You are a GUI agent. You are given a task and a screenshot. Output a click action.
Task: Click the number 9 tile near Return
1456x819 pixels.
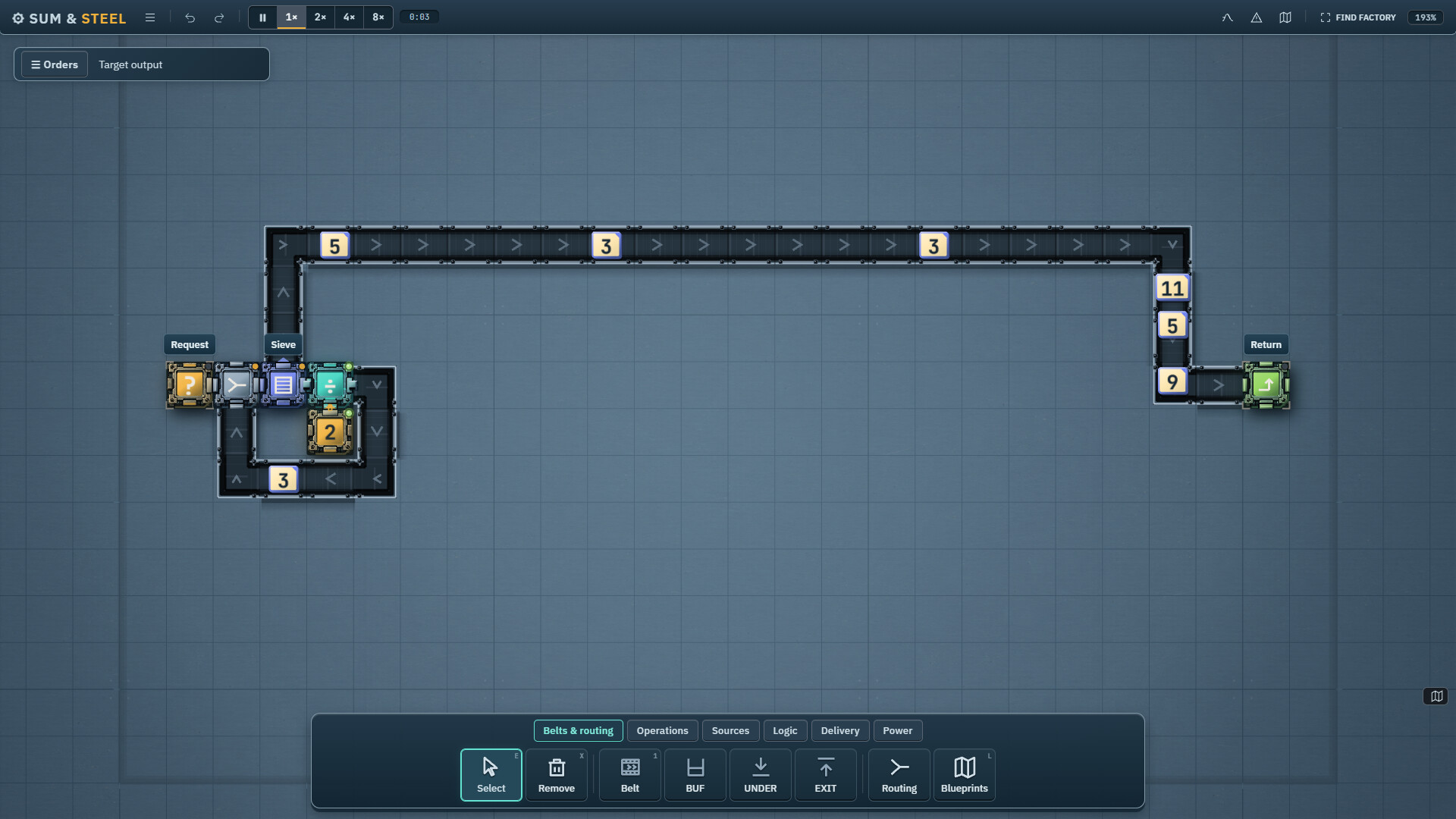1172,381
